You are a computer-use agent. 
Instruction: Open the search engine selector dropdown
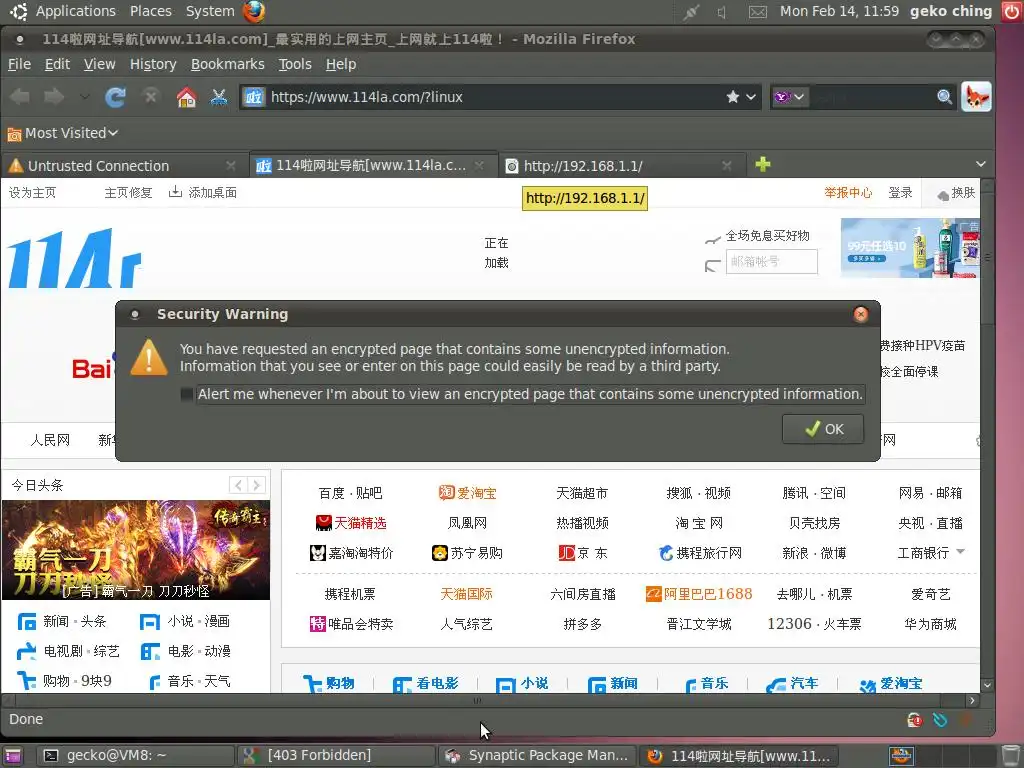(x=790, y=97)
